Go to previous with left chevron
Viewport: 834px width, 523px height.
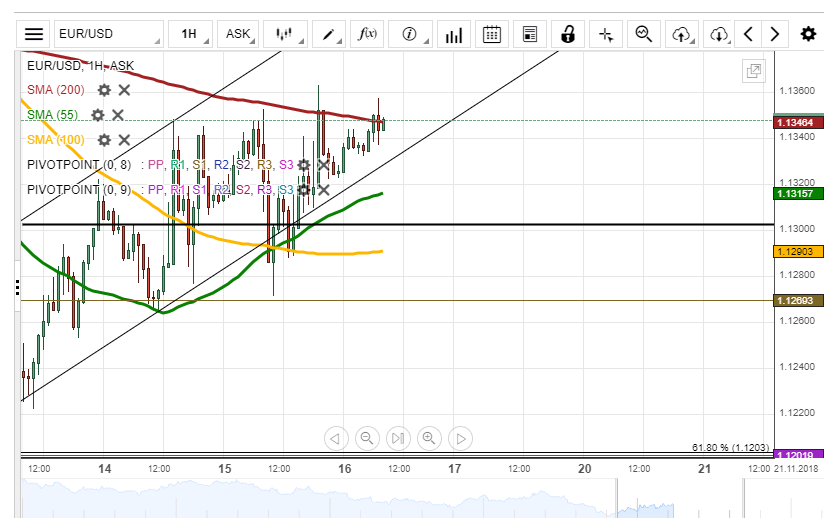click(x=748, y=35)
